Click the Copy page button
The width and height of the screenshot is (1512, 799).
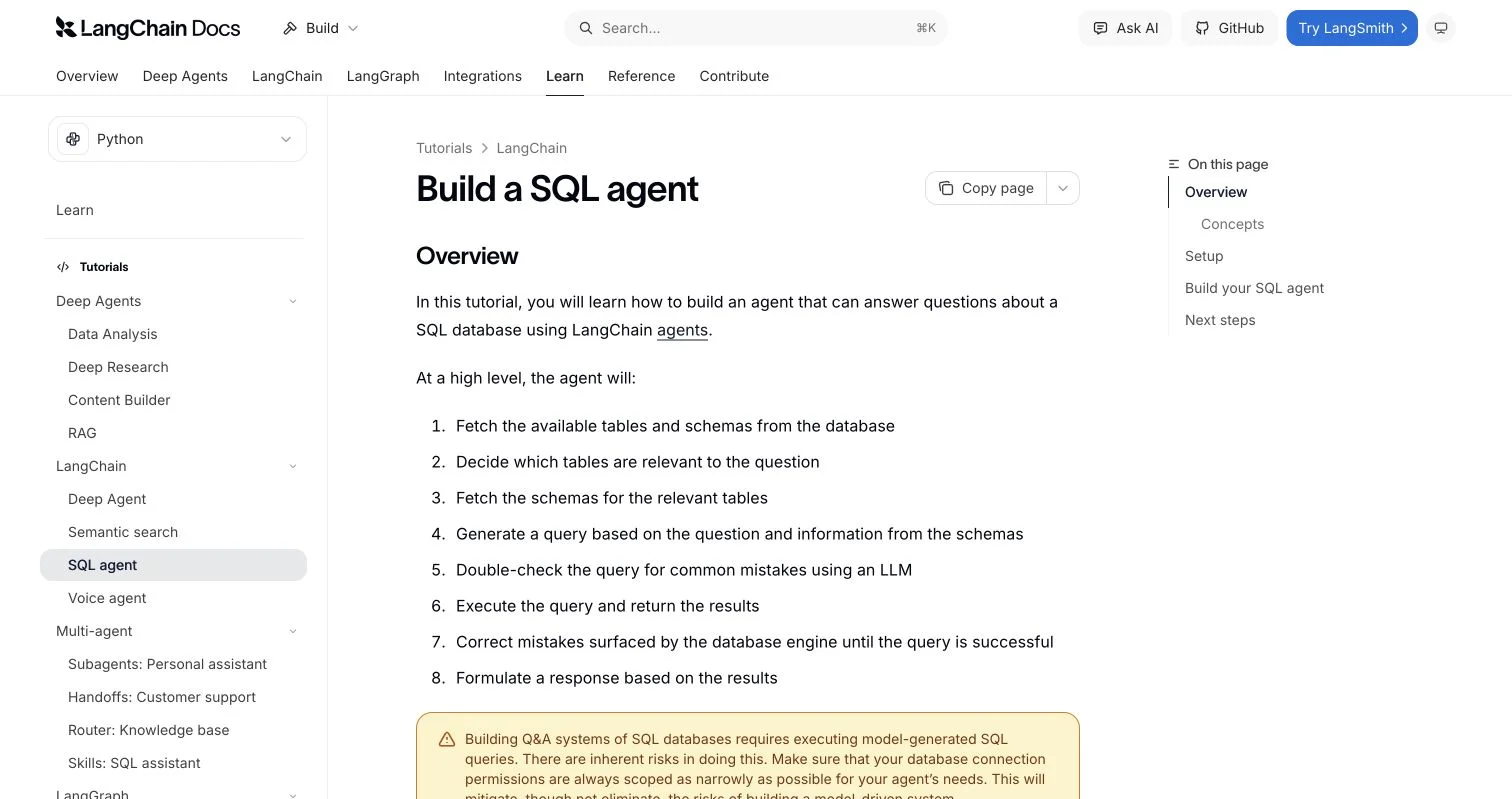[x=986, y=188]
